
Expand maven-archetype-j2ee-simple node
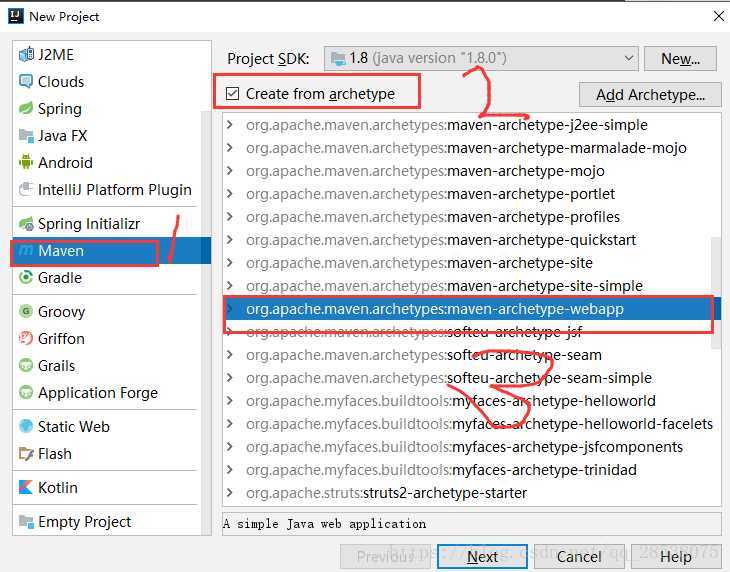[x=230, y=125]
